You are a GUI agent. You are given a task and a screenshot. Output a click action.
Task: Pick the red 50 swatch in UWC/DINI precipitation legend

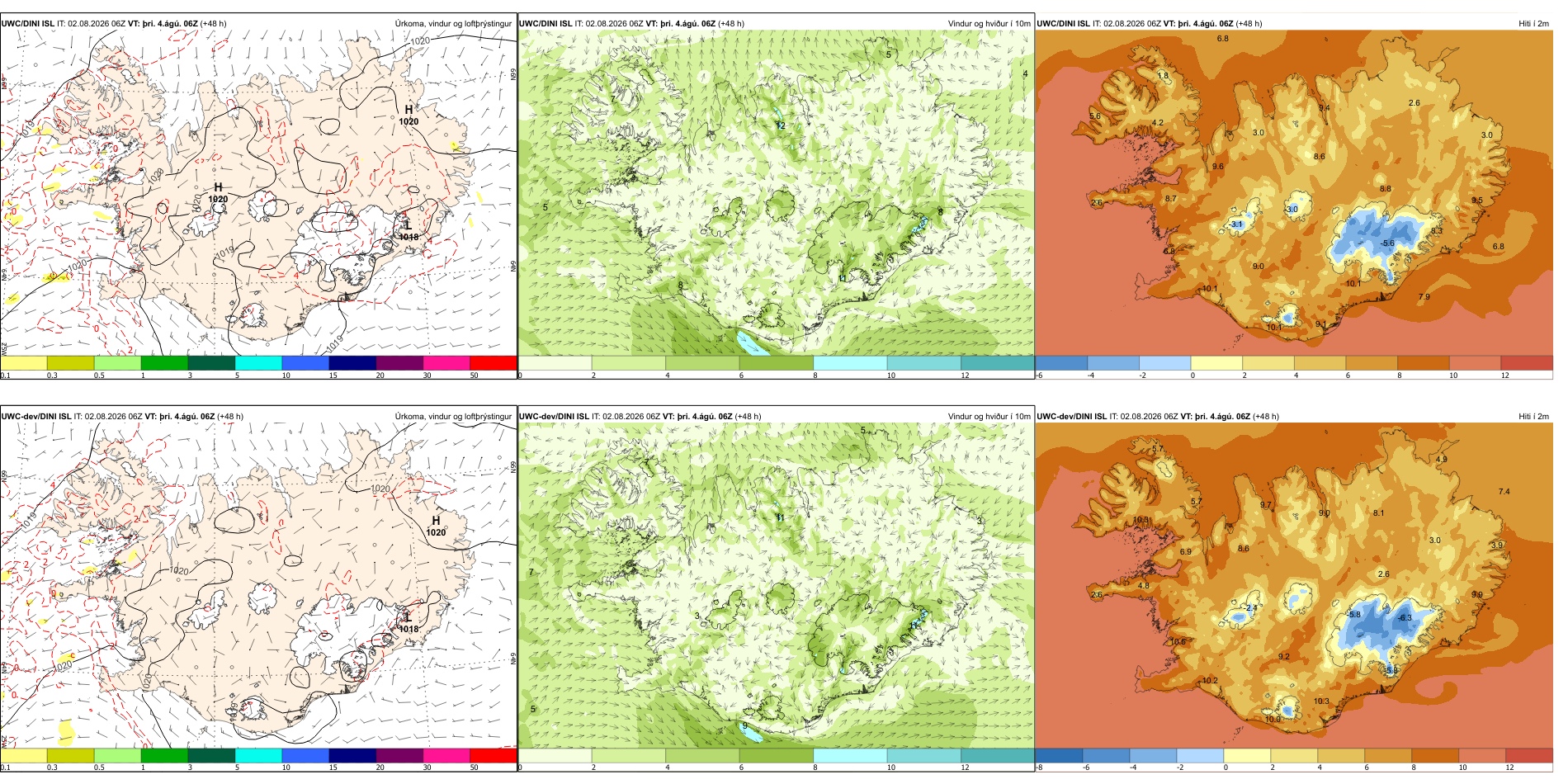coord(494,362)
